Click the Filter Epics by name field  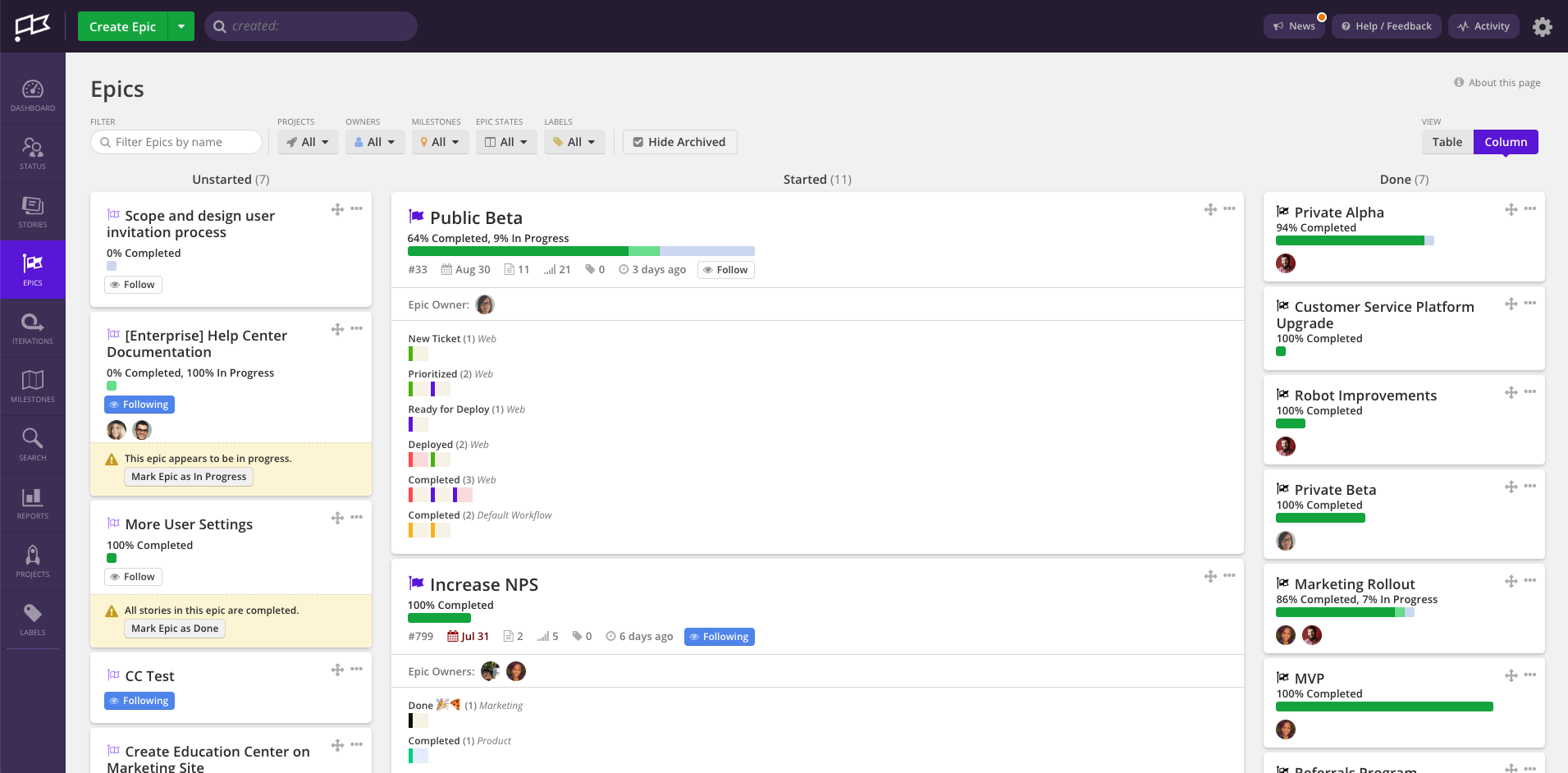click(176, 142)
